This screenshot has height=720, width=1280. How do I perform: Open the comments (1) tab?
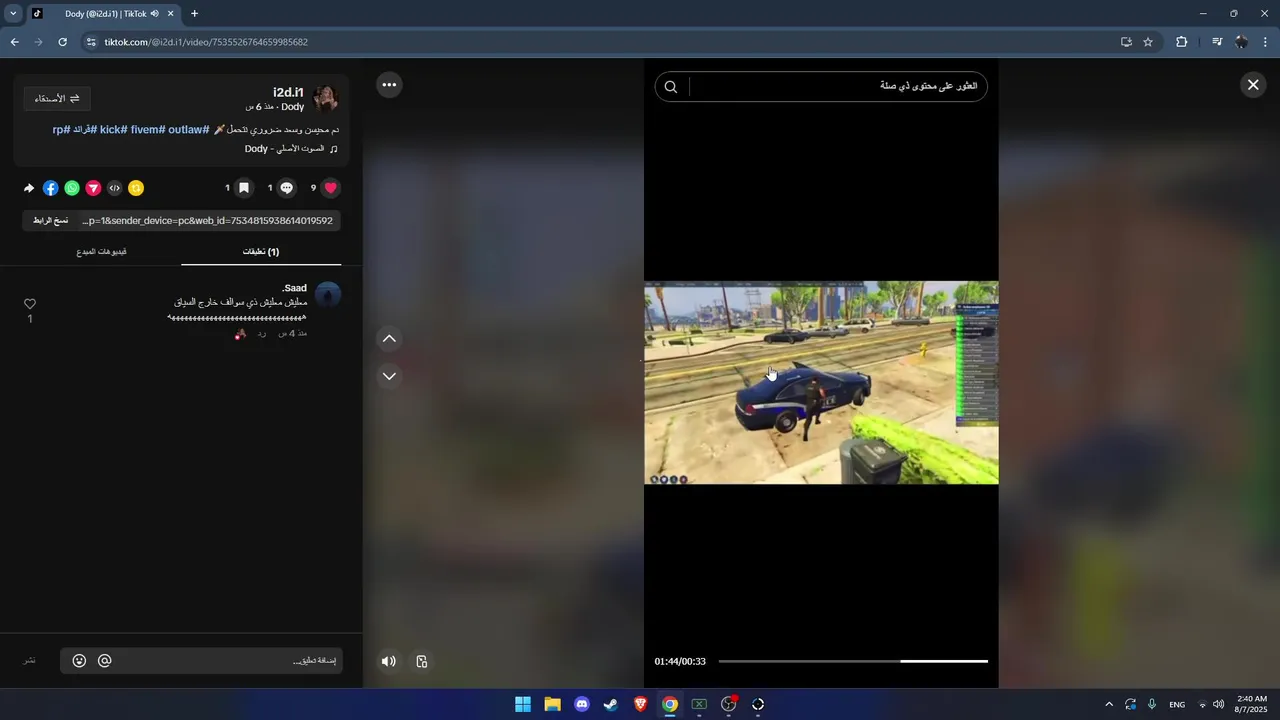[261, 252]
